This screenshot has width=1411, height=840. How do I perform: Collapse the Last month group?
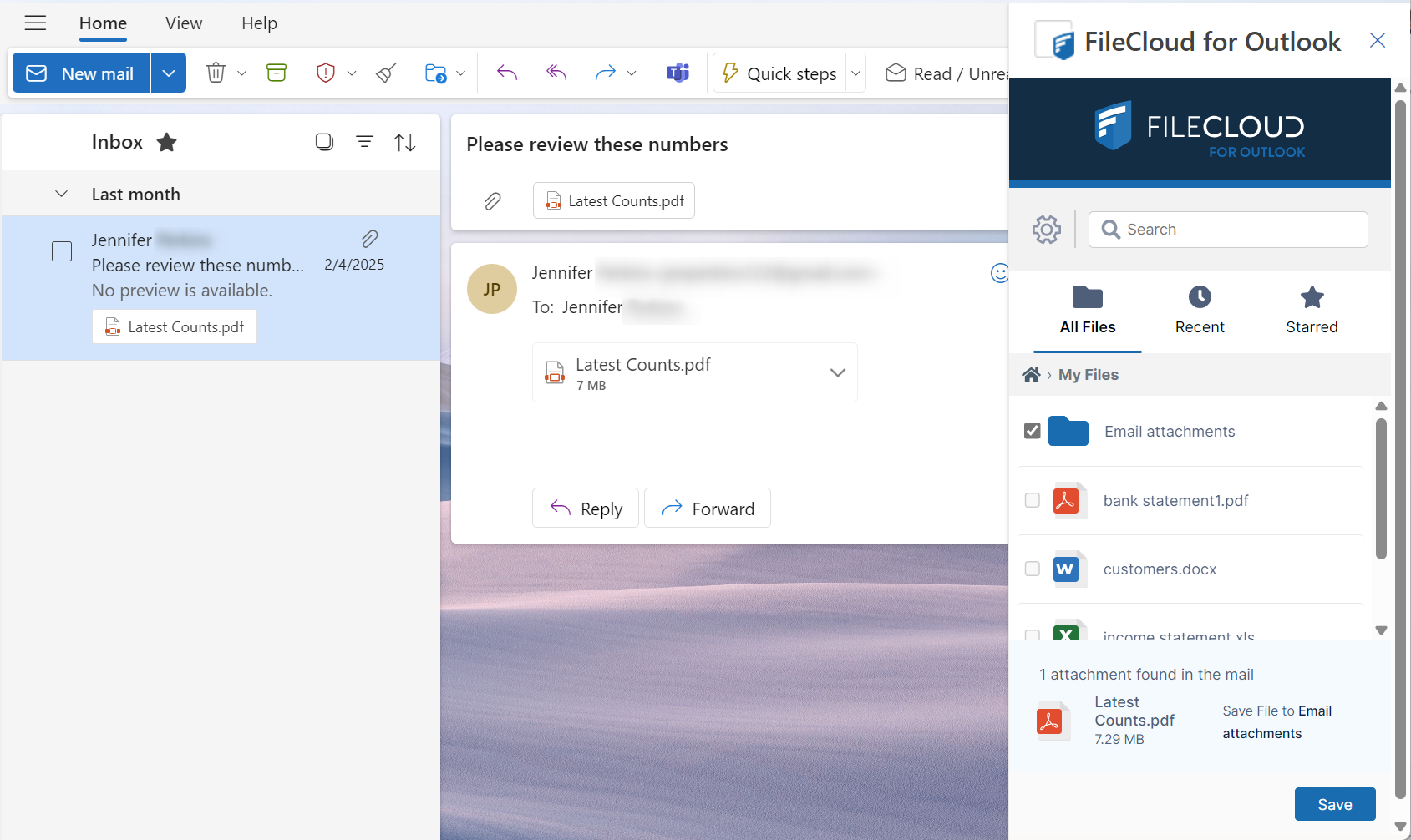point(61,195)
